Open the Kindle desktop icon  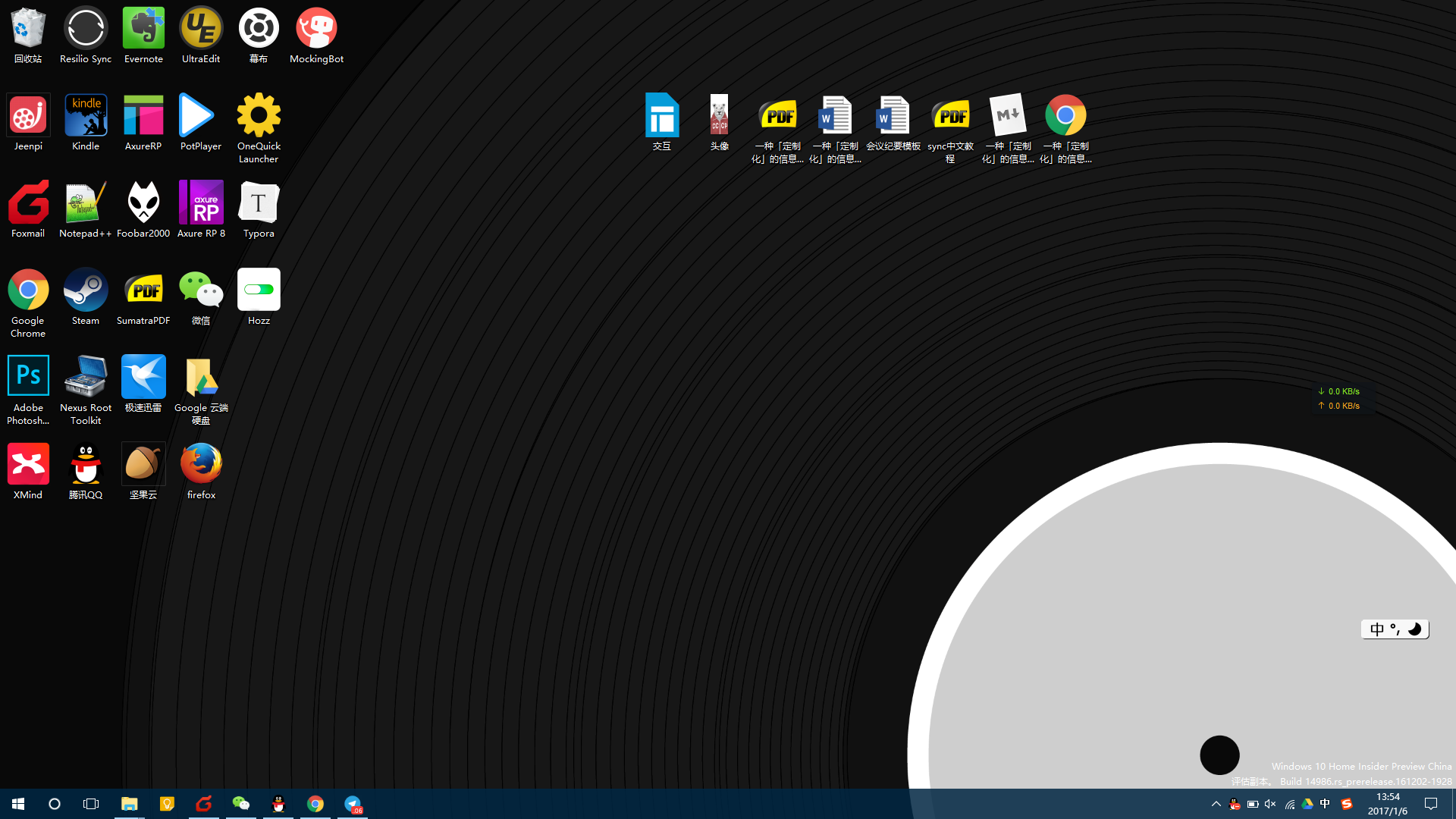86,123
